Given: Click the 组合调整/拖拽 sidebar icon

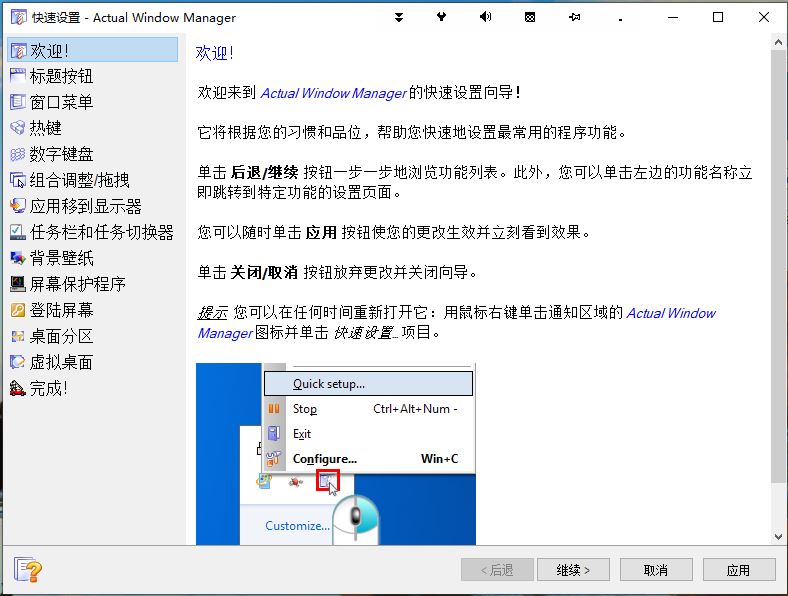Looking at the screenshot, I should click(18, 180).
